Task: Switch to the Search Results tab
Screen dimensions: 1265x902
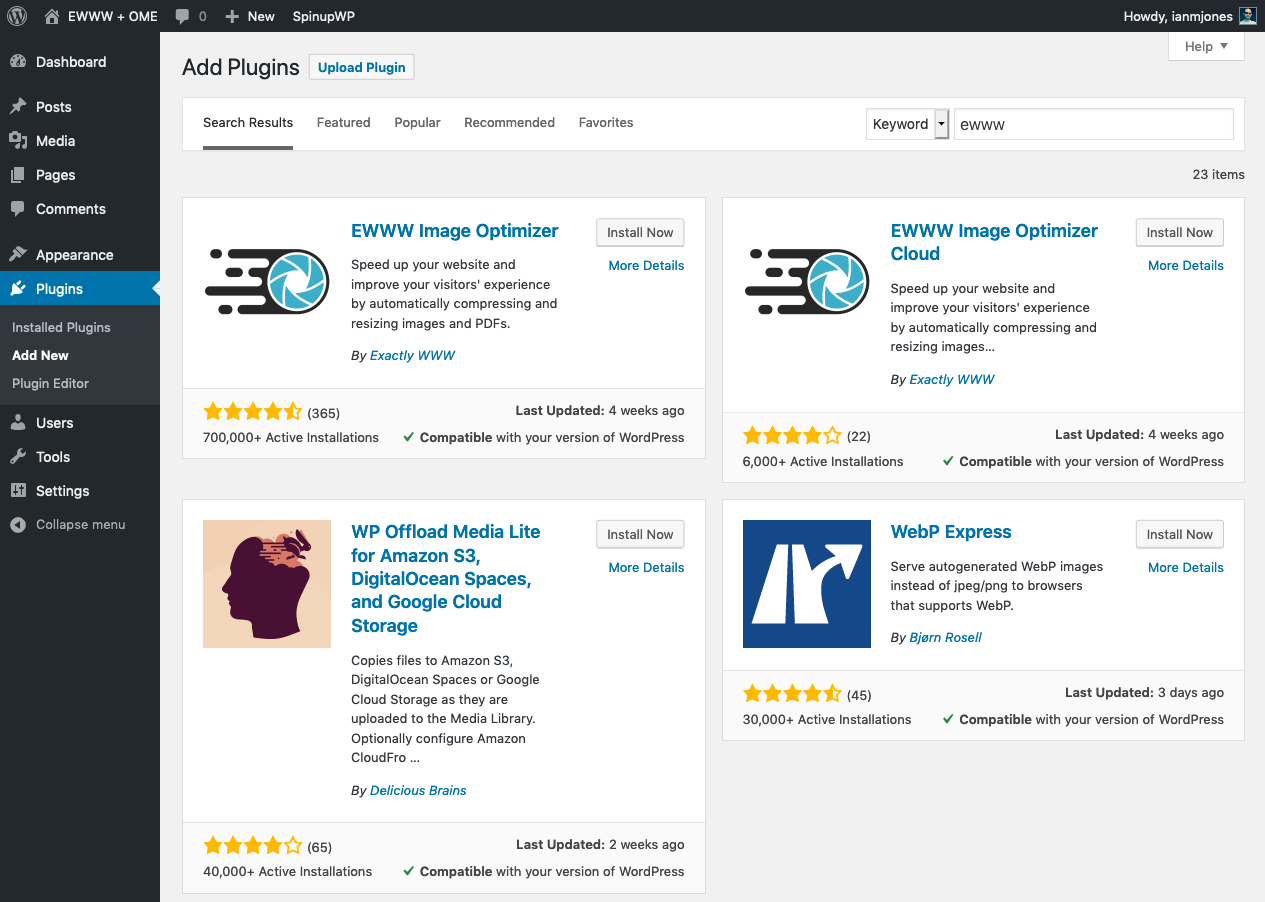Action: click(248, 123)
